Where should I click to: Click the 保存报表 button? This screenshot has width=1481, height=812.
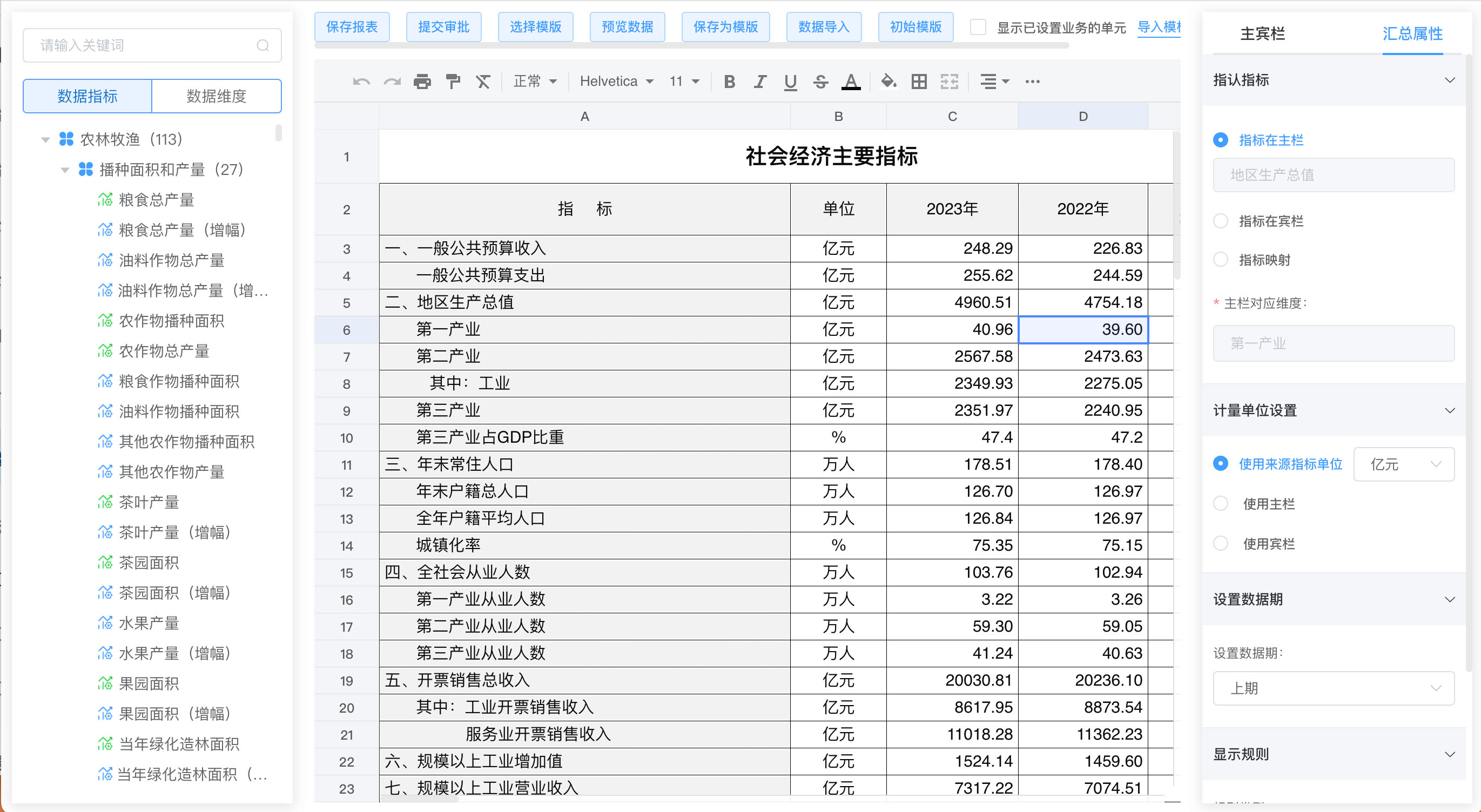click(352, 26)
